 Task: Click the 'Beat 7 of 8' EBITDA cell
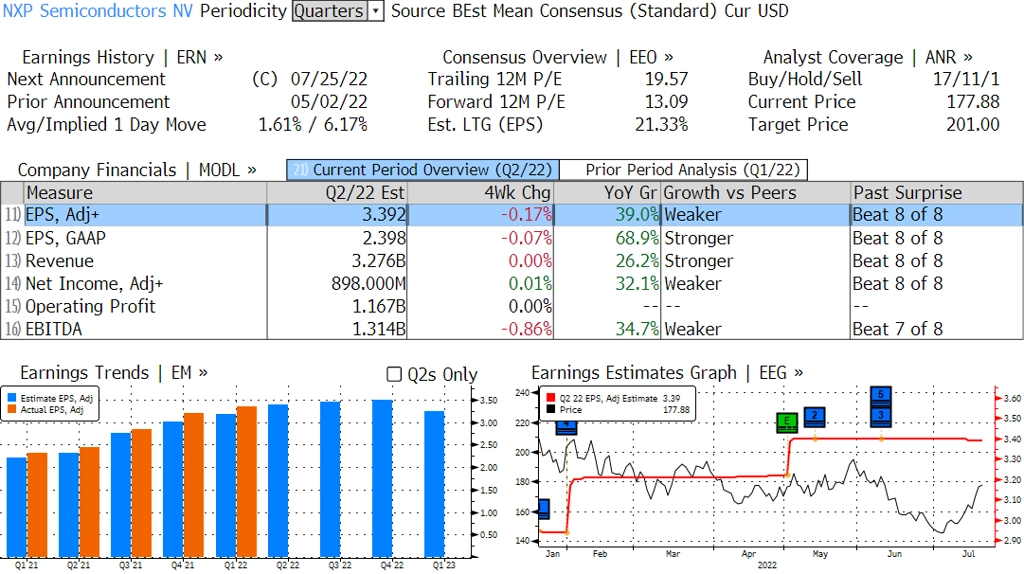click(898, 328)
